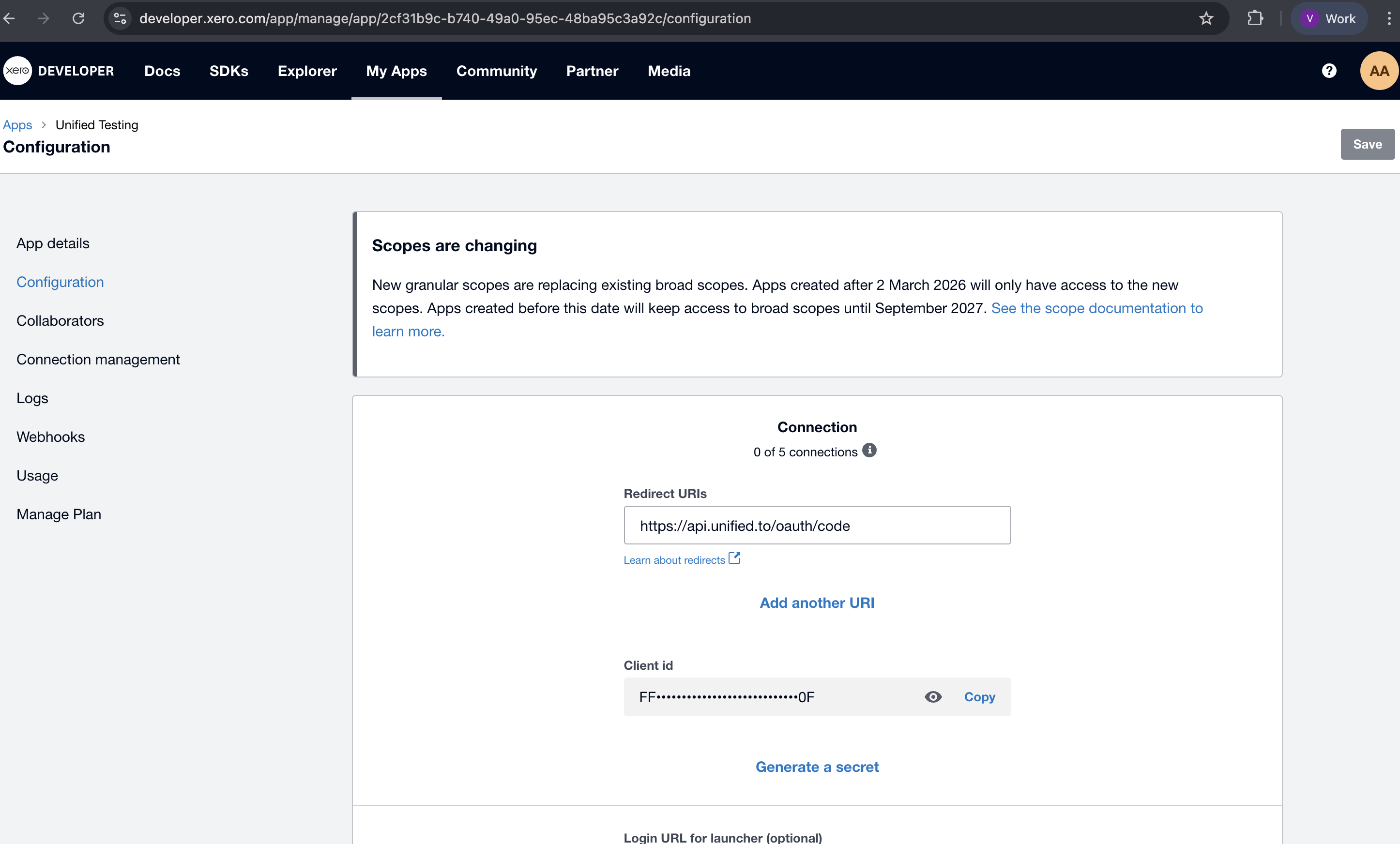Bookmark page with star icon
Viewport: 1400px width, 844px height.
point(1206,19)
